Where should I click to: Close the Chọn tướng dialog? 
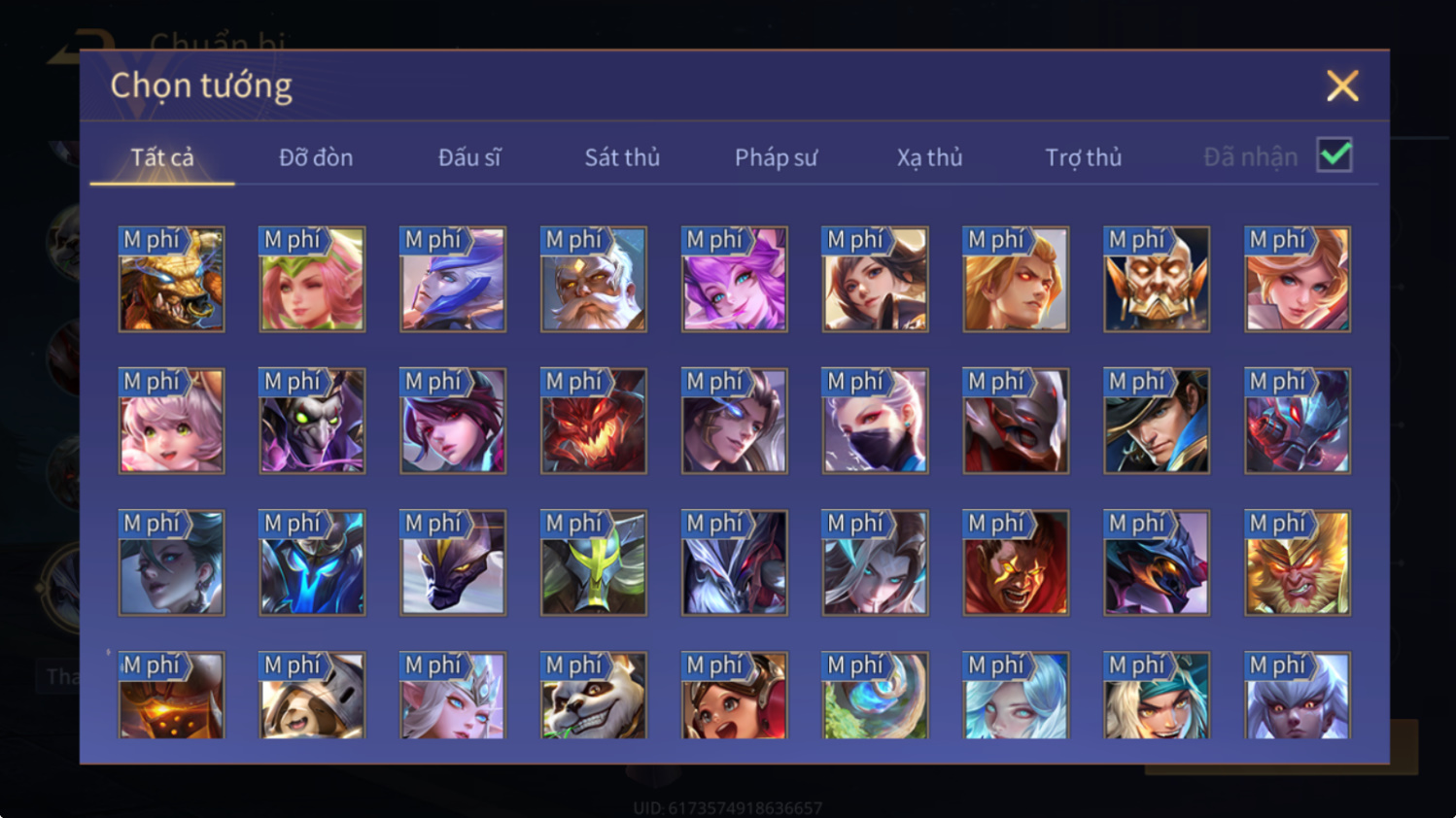[1342, 86]
